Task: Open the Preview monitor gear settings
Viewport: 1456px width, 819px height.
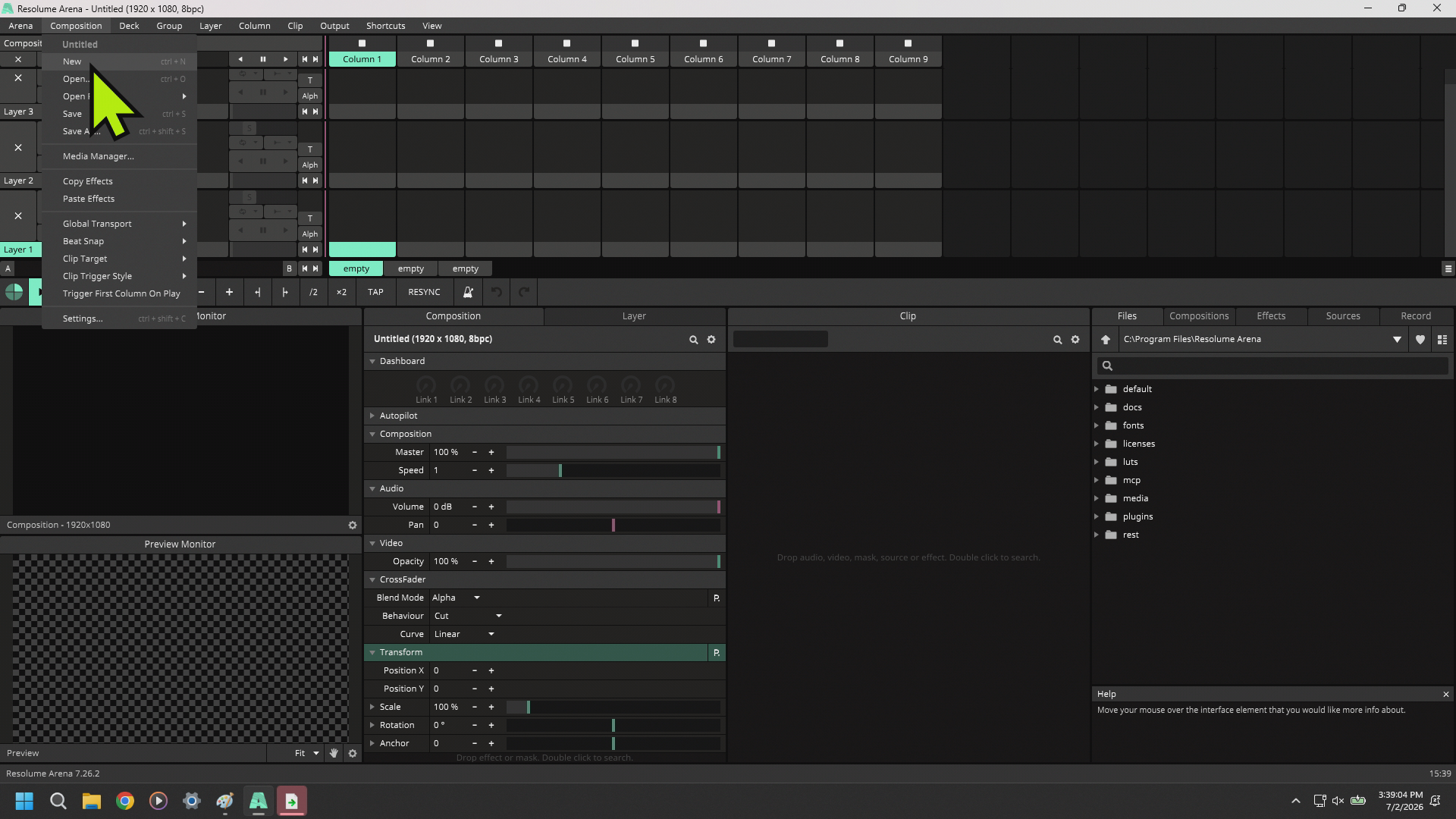Action: pyautogui.click(x=353, y=753)
